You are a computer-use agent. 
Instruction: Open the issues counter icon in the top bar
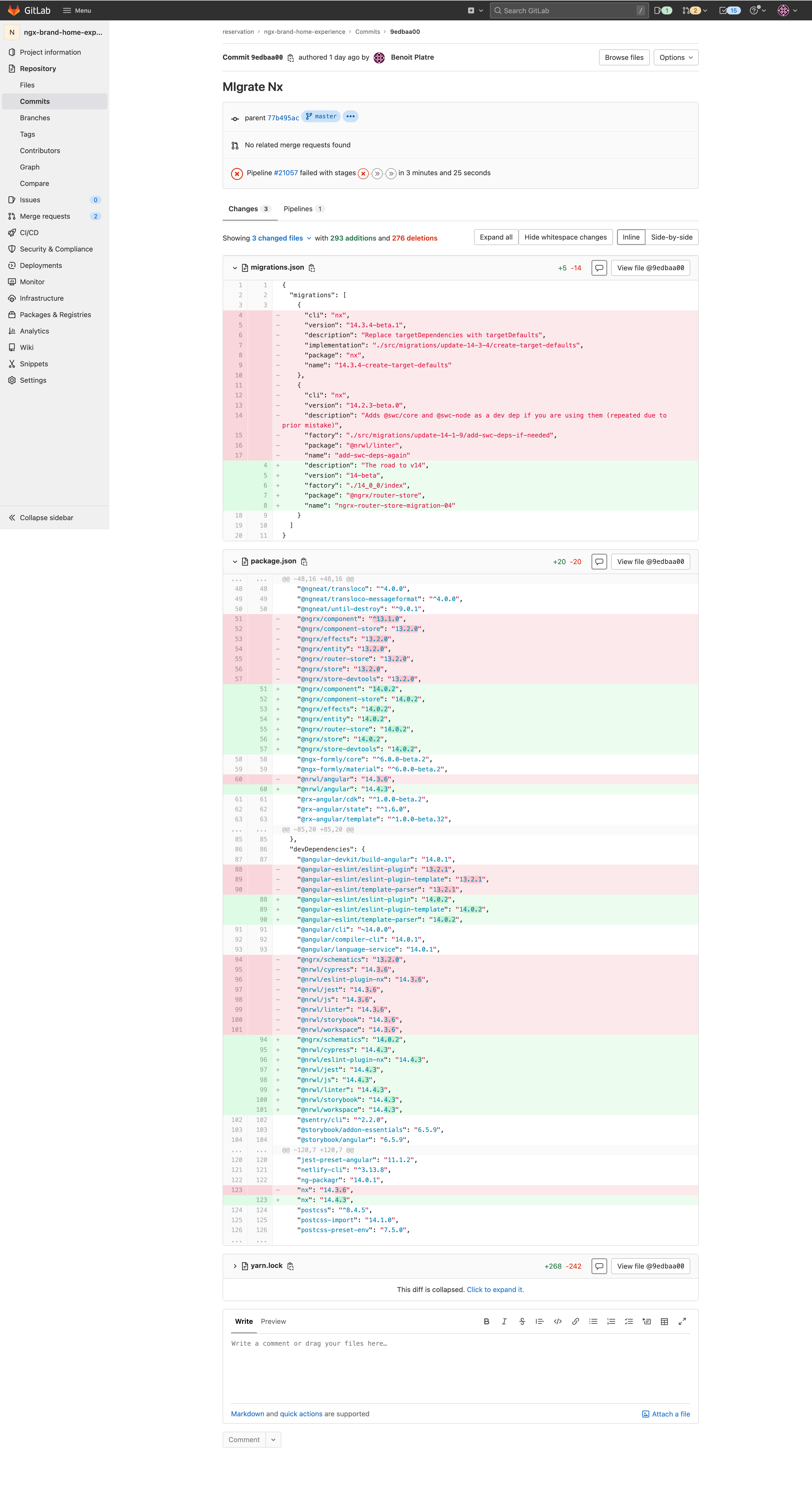pos(663,10)
